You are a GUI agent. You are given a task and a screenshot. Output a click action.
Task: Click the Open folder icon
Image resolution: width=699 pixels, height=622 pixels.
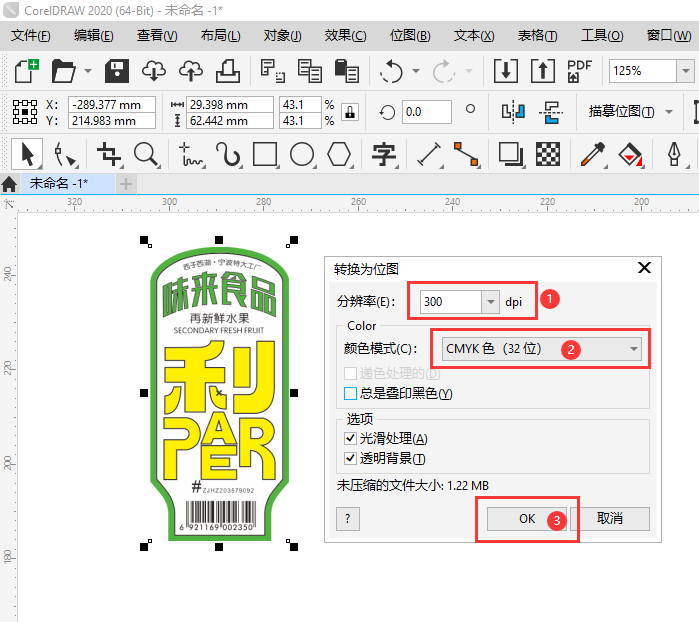[x=64, y=71]
